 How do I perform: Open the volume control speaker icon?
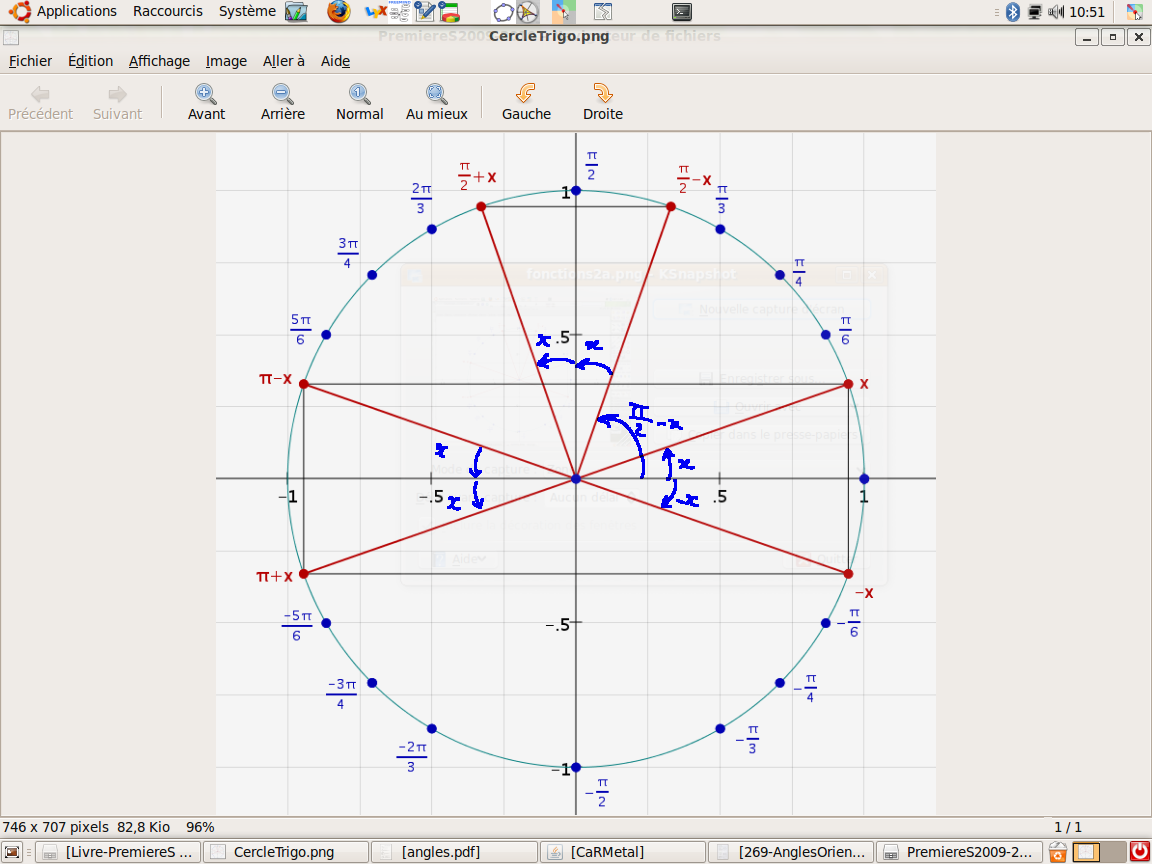coord(1056,12)
